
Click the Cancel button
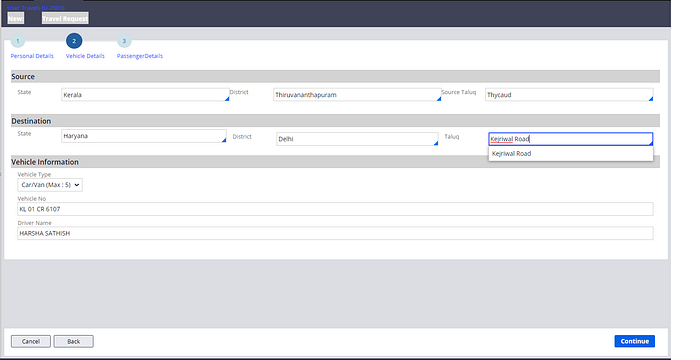31,341
